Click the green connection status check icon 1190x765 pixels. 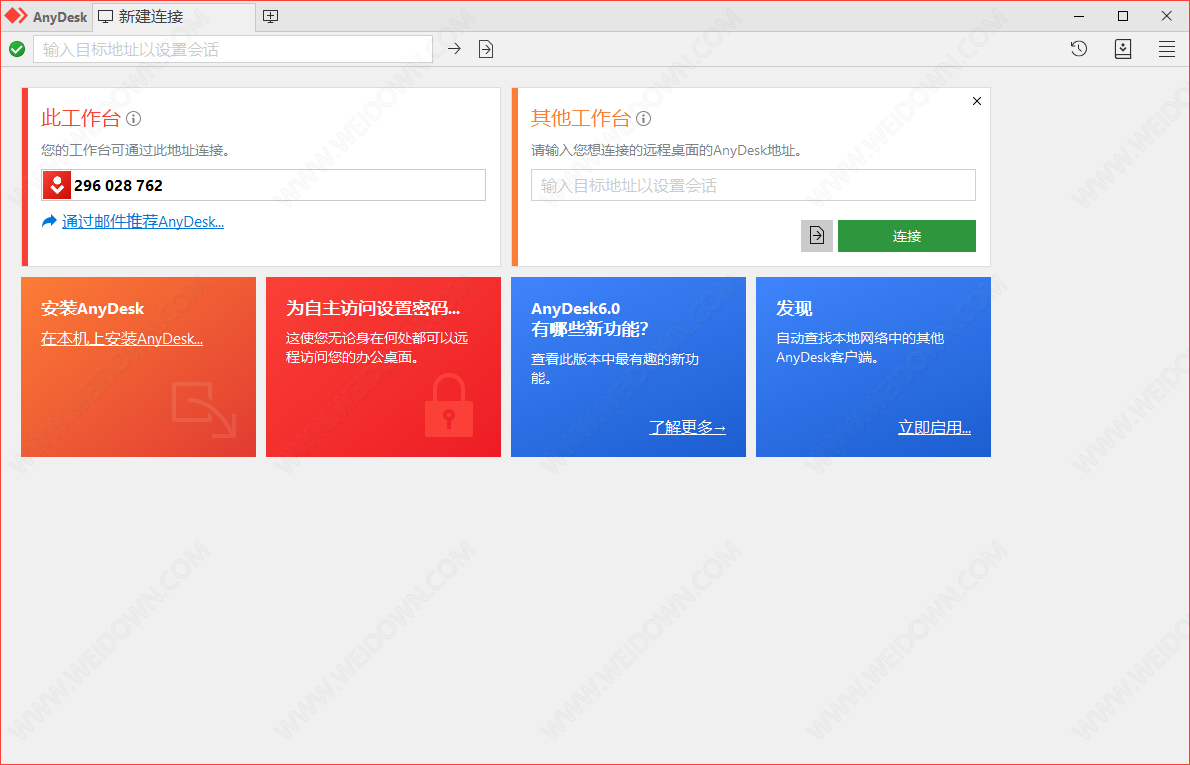17,49
